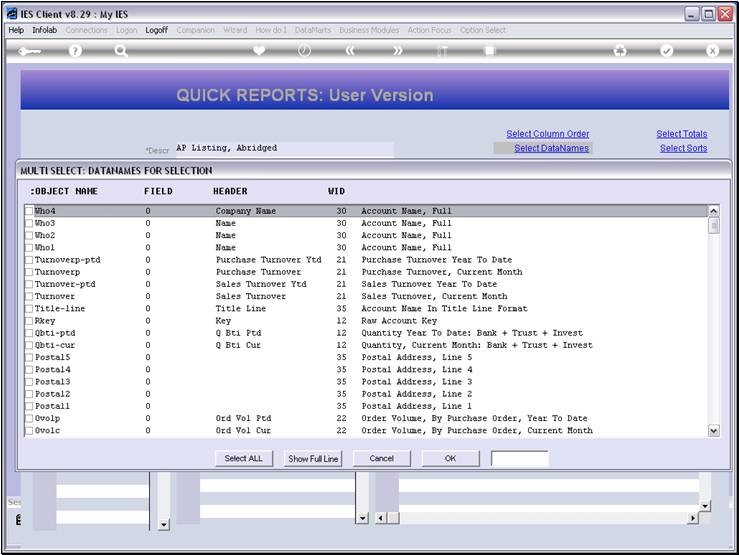Click the datanames list scrollbar thumb

714,226
